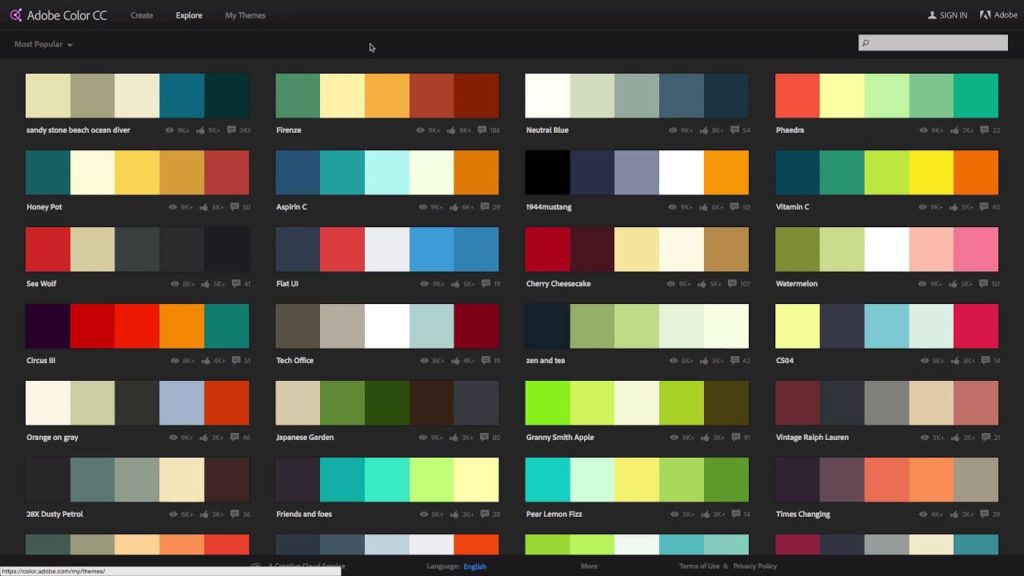This screenshot has width=1024, height=576.
Task: Select the crimson swatch in CS04 palette
Action: [x=976, y=326]
